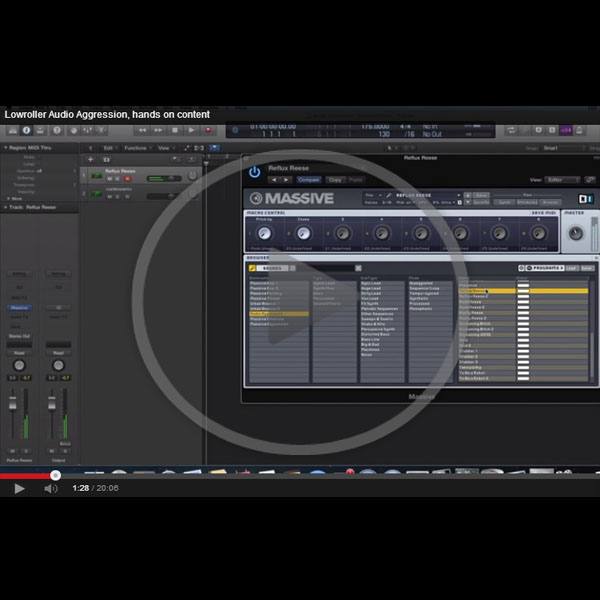This screenshot has width=600, height=600.
Task: Solo the Reflux Reese track
Action: click(x=118, y=179)
